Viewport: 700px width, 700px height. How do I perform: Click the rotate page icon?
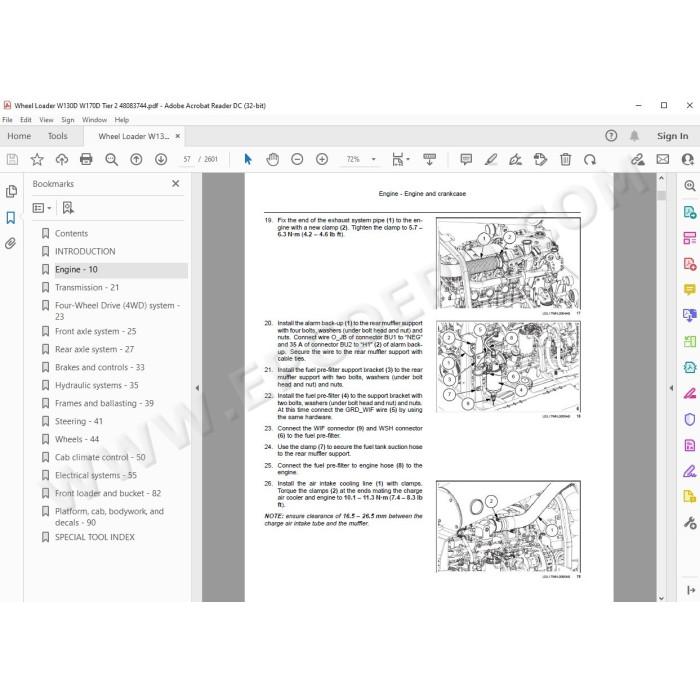pyautogui.click(x=590, y=159)
